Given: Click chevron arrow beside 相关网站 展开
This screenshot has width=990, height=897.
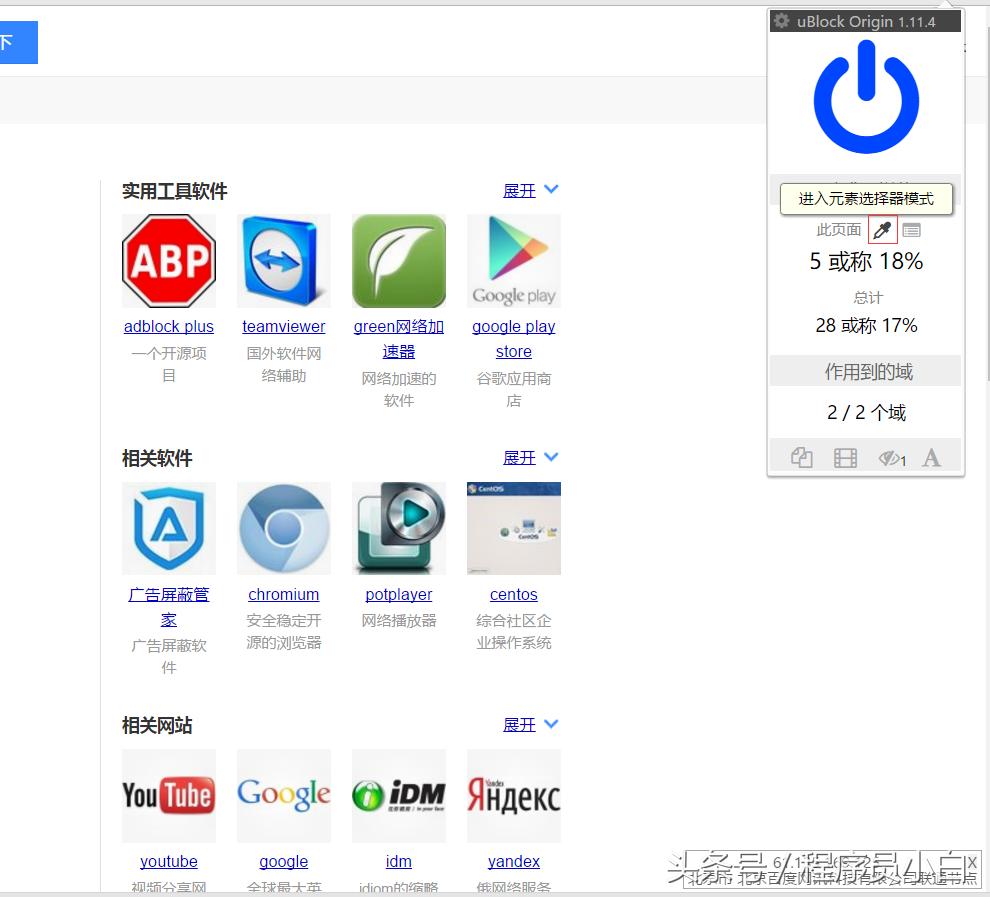Looking at the screenshot, I should [551, 724].
